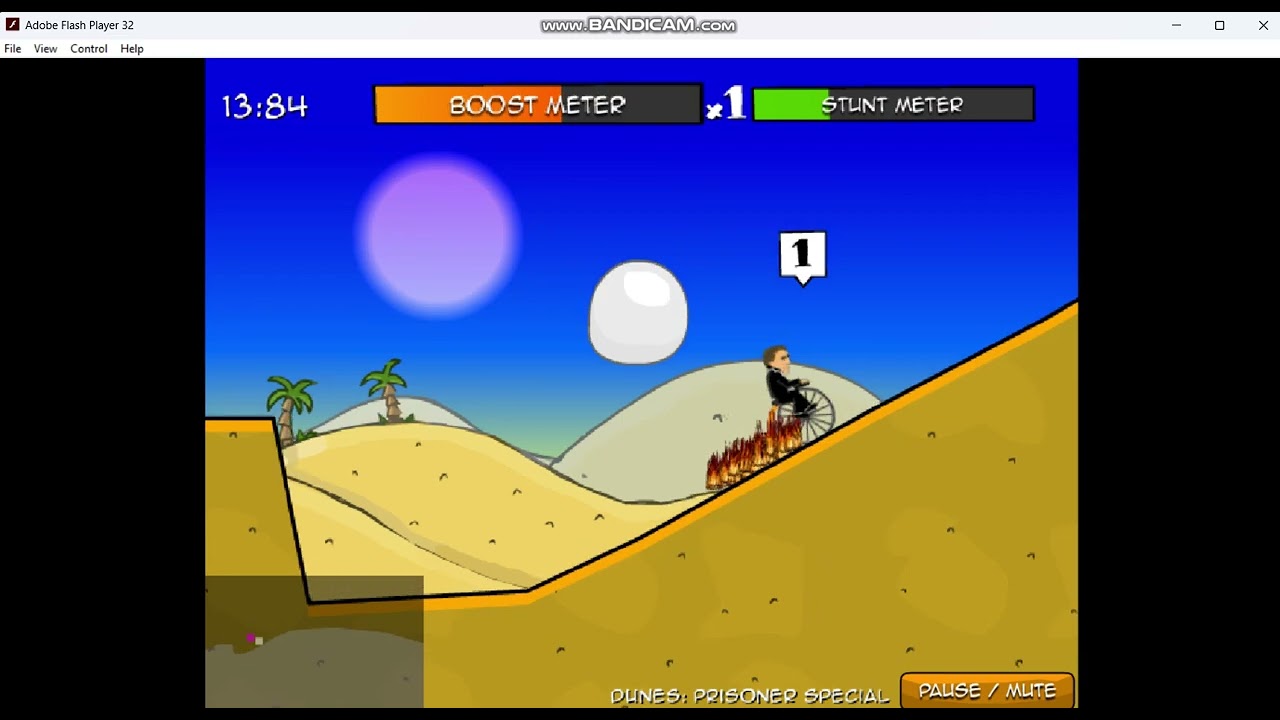Click the Stunt Meter bar

(893, 104)
